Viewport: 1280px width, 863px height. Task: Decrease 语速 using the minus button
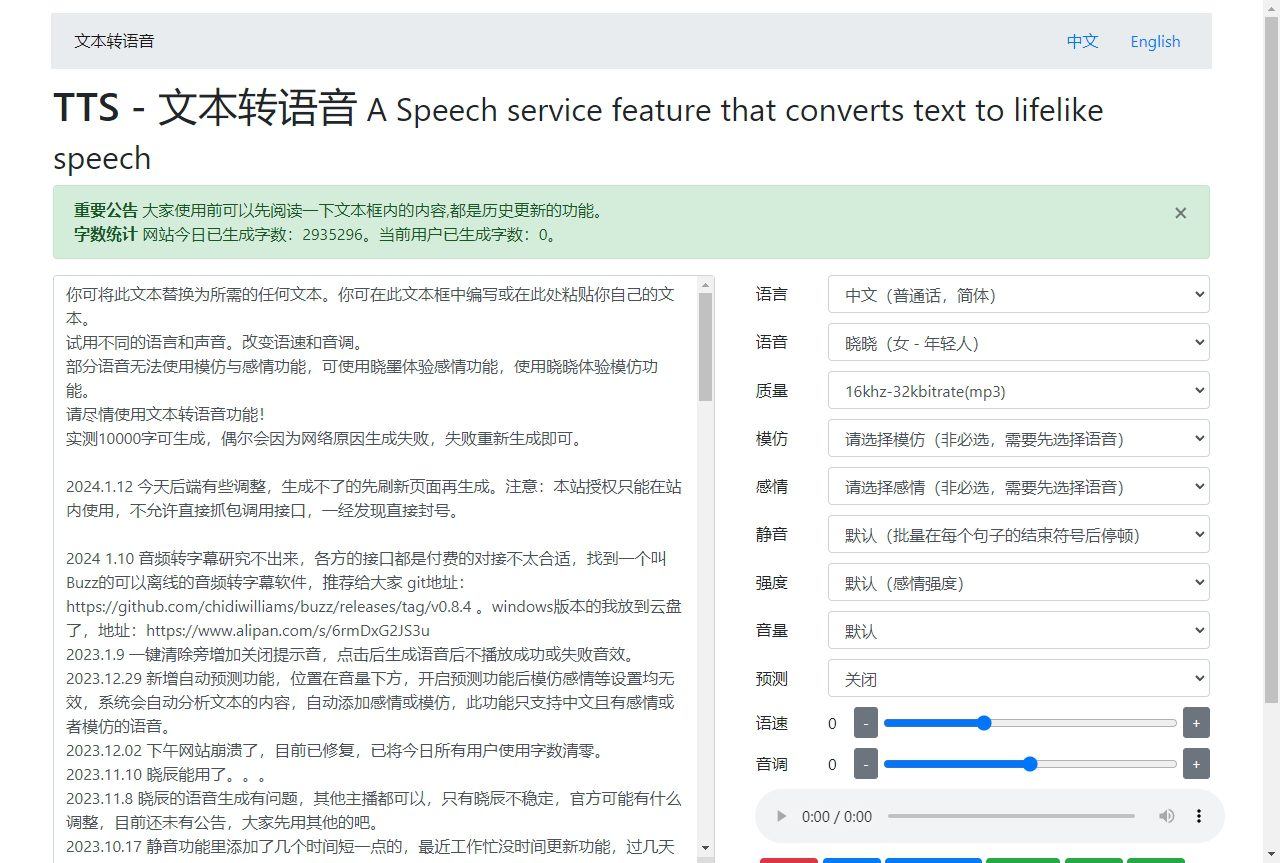865,722
